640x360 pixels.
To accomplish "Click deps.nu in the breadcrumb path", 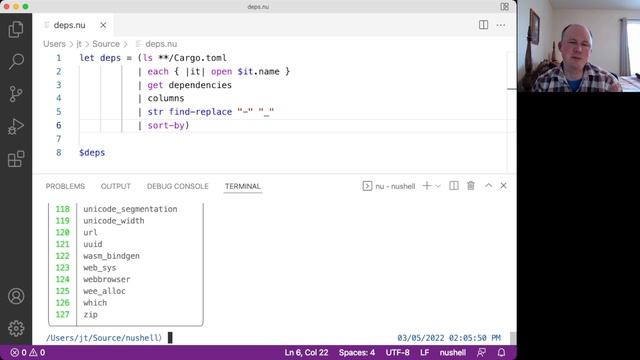I will 161,44.
